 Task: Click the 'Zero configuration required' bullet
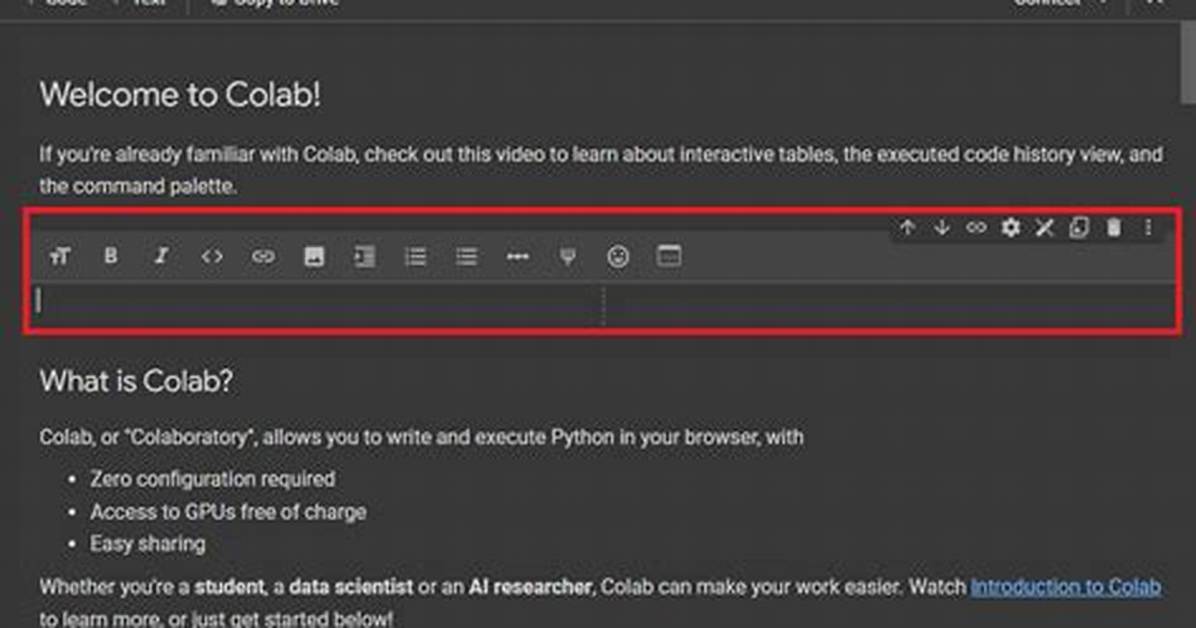213,479
